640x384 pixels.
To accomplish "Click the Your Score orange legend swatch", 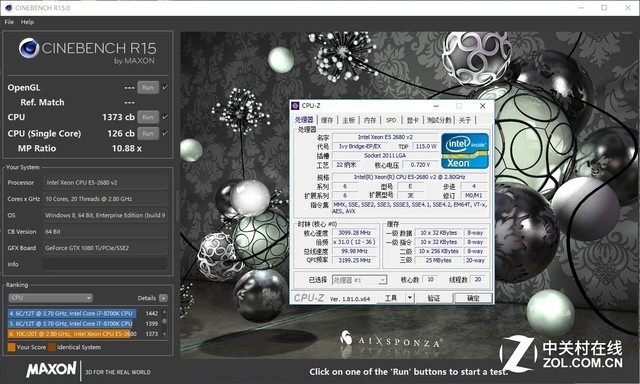I will pyautogui.click(x=11, y=347).
